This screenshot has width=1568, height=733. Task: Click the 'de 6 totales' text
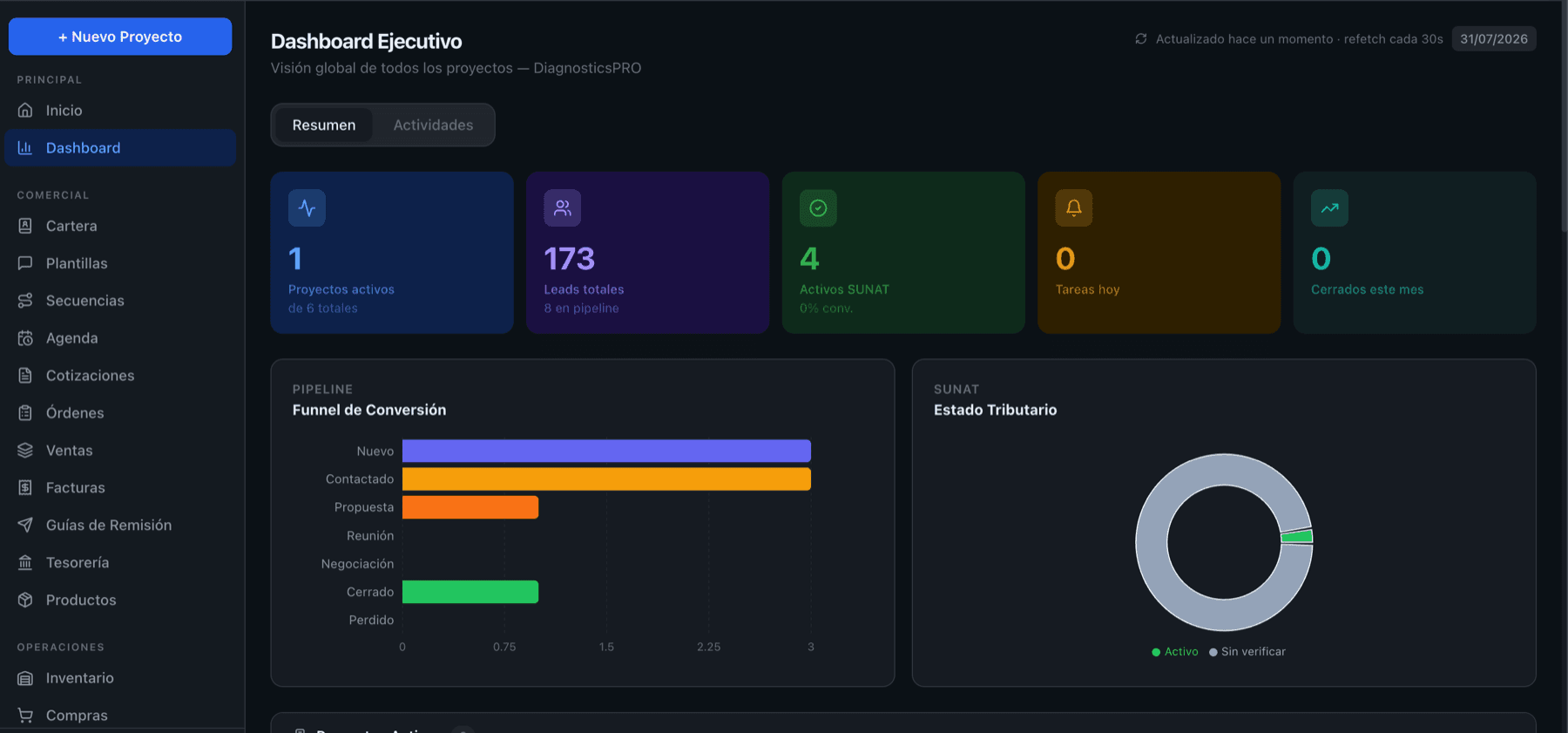[x=323, y=309]
